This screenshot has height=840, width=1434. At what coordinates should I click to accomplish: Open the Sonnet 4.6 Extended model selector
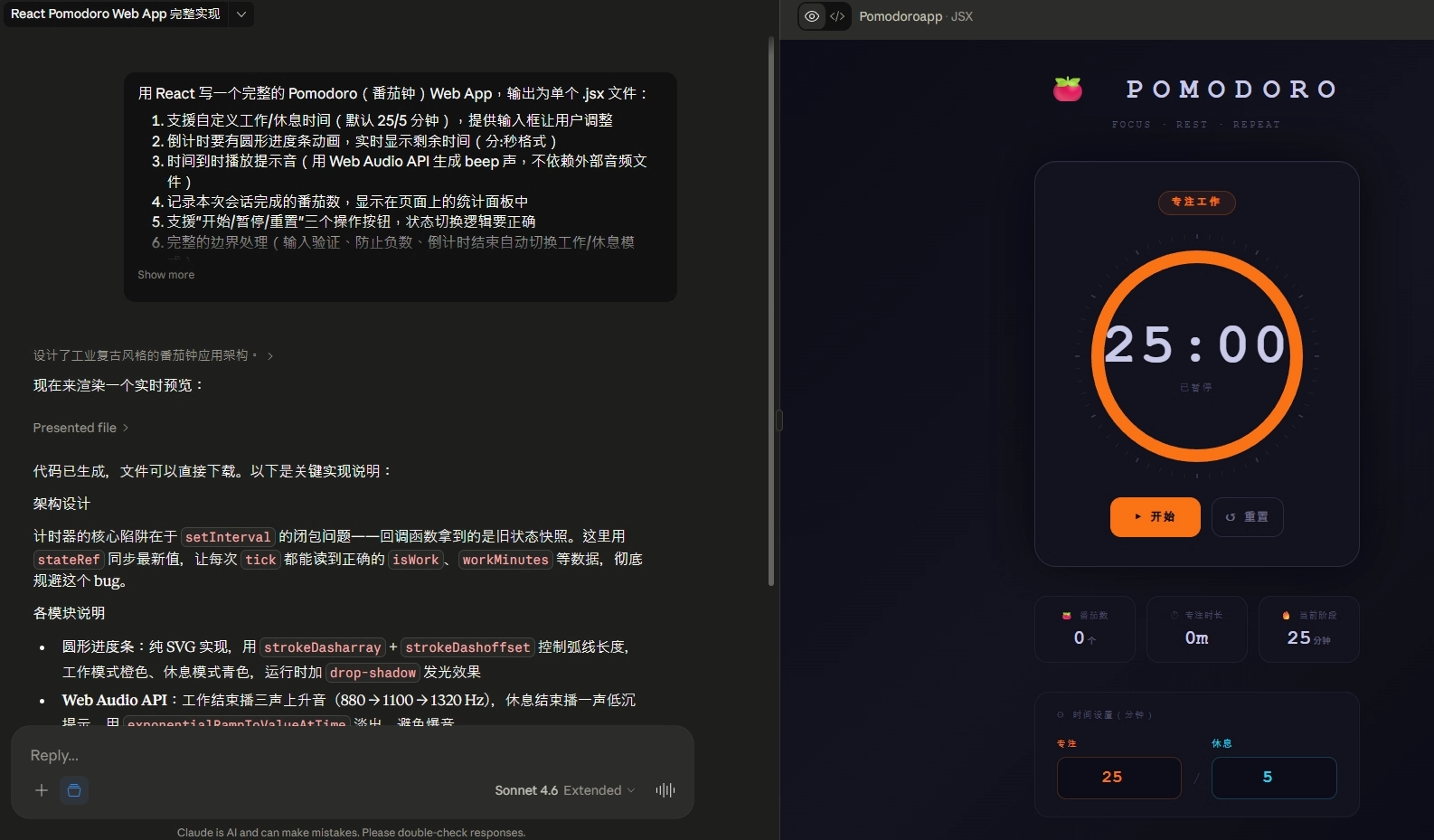coord(565,790)
